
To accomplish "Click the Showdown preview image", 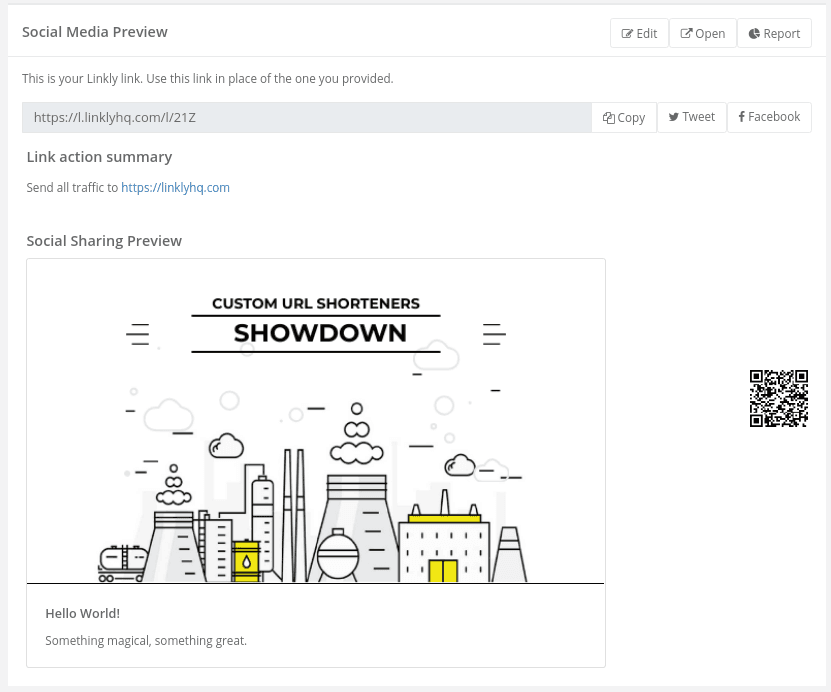I will pos(315,420).
